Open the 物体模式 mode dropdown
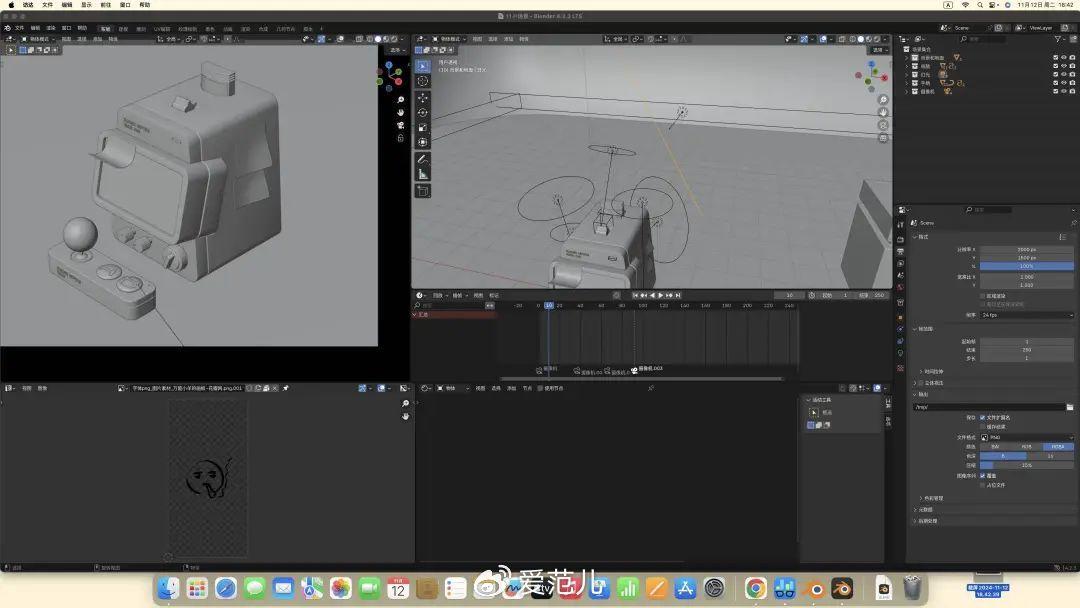Image resolution: width=1080 pixels, height=608 pixels. click(x=448, y=39)
